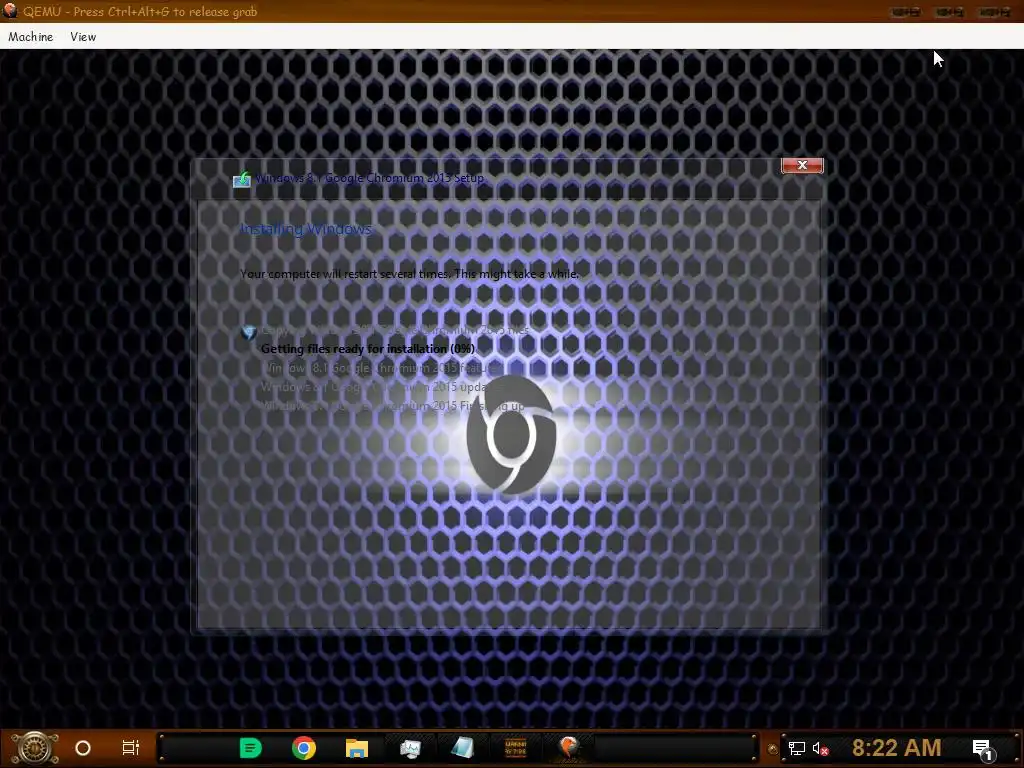Open the 8:22 AM clock
Image resolution: width=1024 pixels, height=768 pixels.
pos(897,748)
